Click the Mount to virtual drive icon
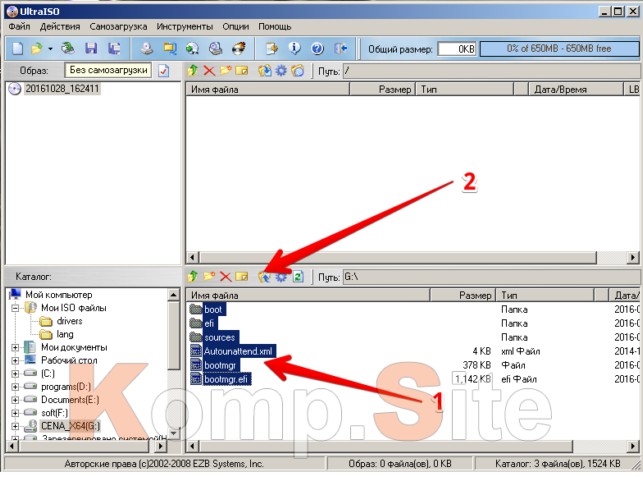This screenshot has height=477, width=643. [x=192, y=48]
